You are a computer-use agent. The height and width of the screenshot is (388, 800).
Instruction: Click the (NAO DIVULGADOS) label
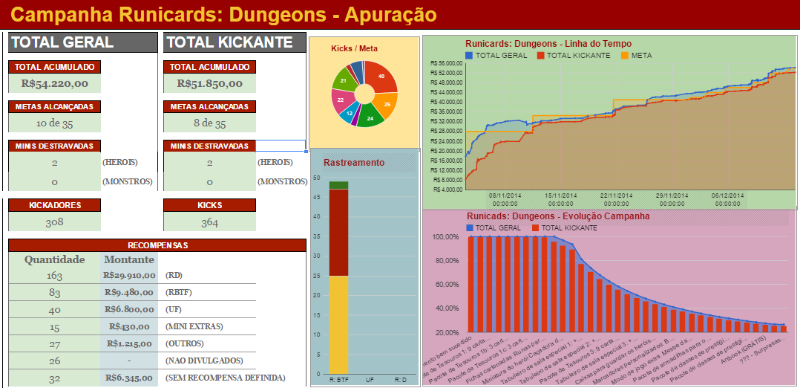pos(204,360)
